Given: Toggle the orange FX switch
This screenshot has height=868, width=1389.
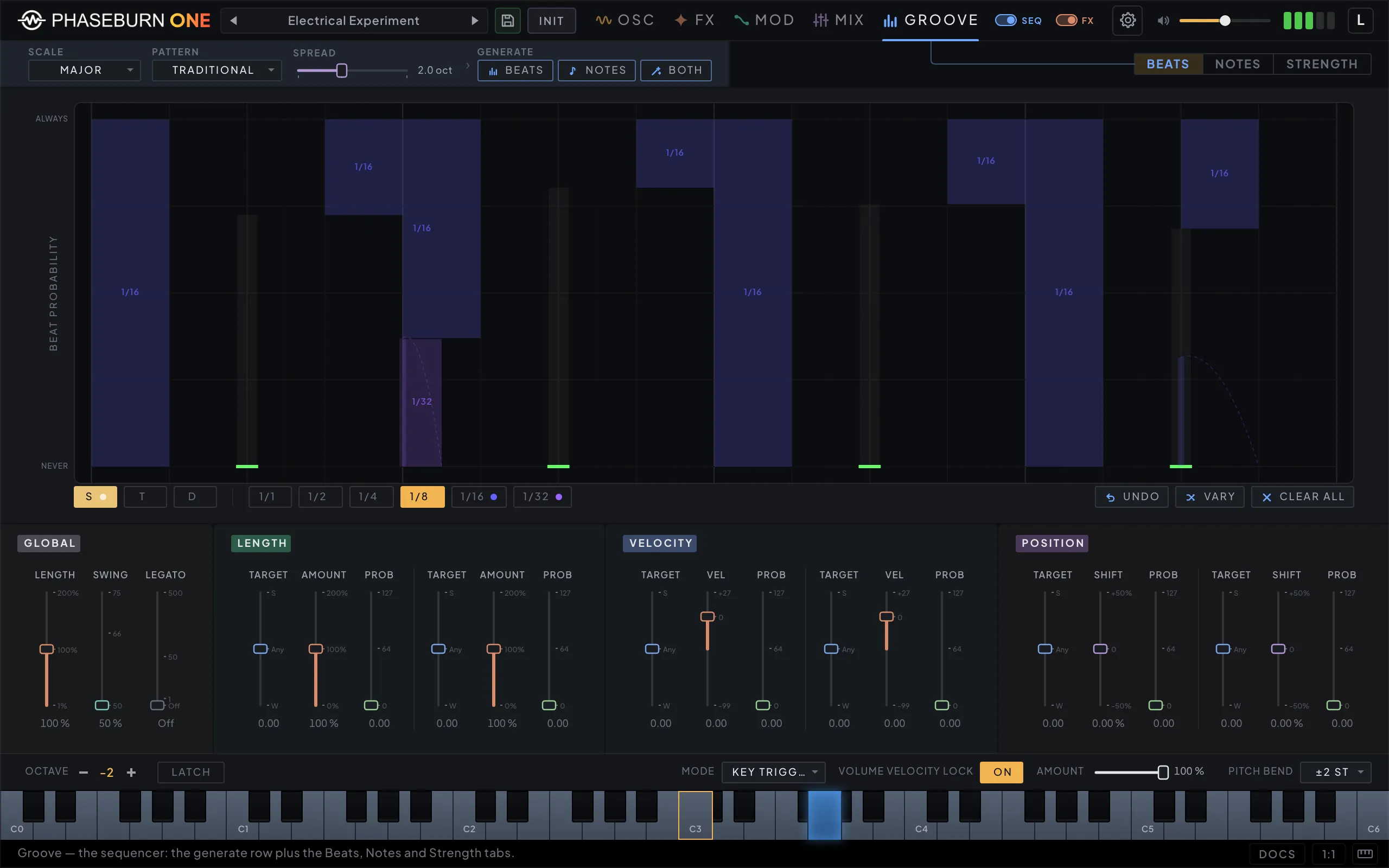Looking at the screenshot, I should 1066,21.
